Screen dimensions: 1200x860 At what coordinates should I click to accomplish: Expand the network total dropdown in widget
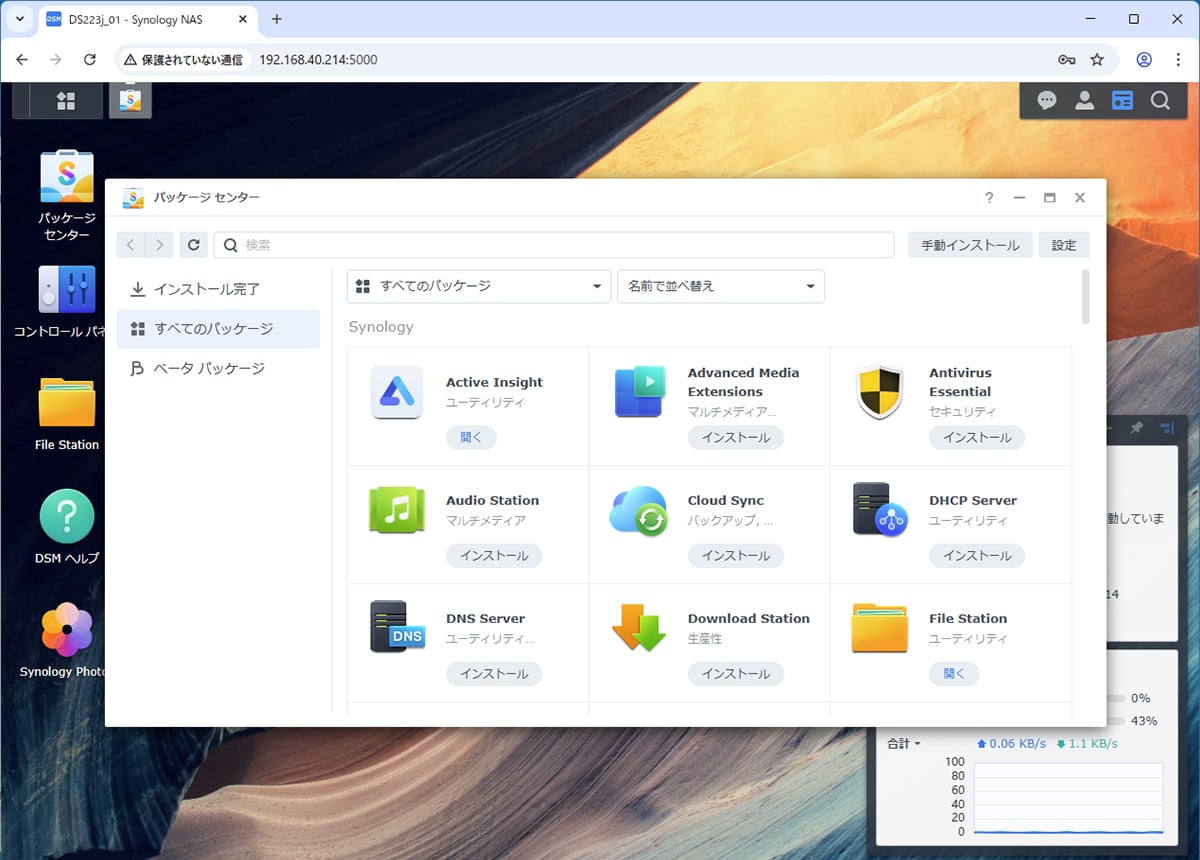(x=903, y=744)
